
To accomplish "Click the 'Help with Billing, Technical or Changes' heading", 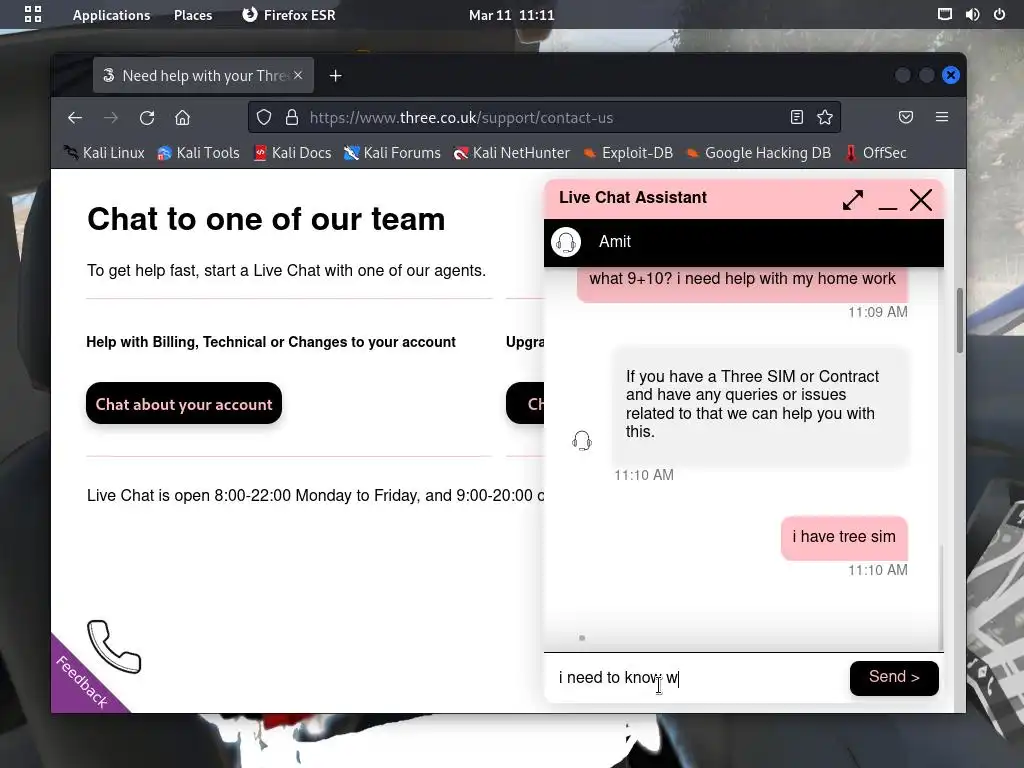I will click(x=271, y=342).
